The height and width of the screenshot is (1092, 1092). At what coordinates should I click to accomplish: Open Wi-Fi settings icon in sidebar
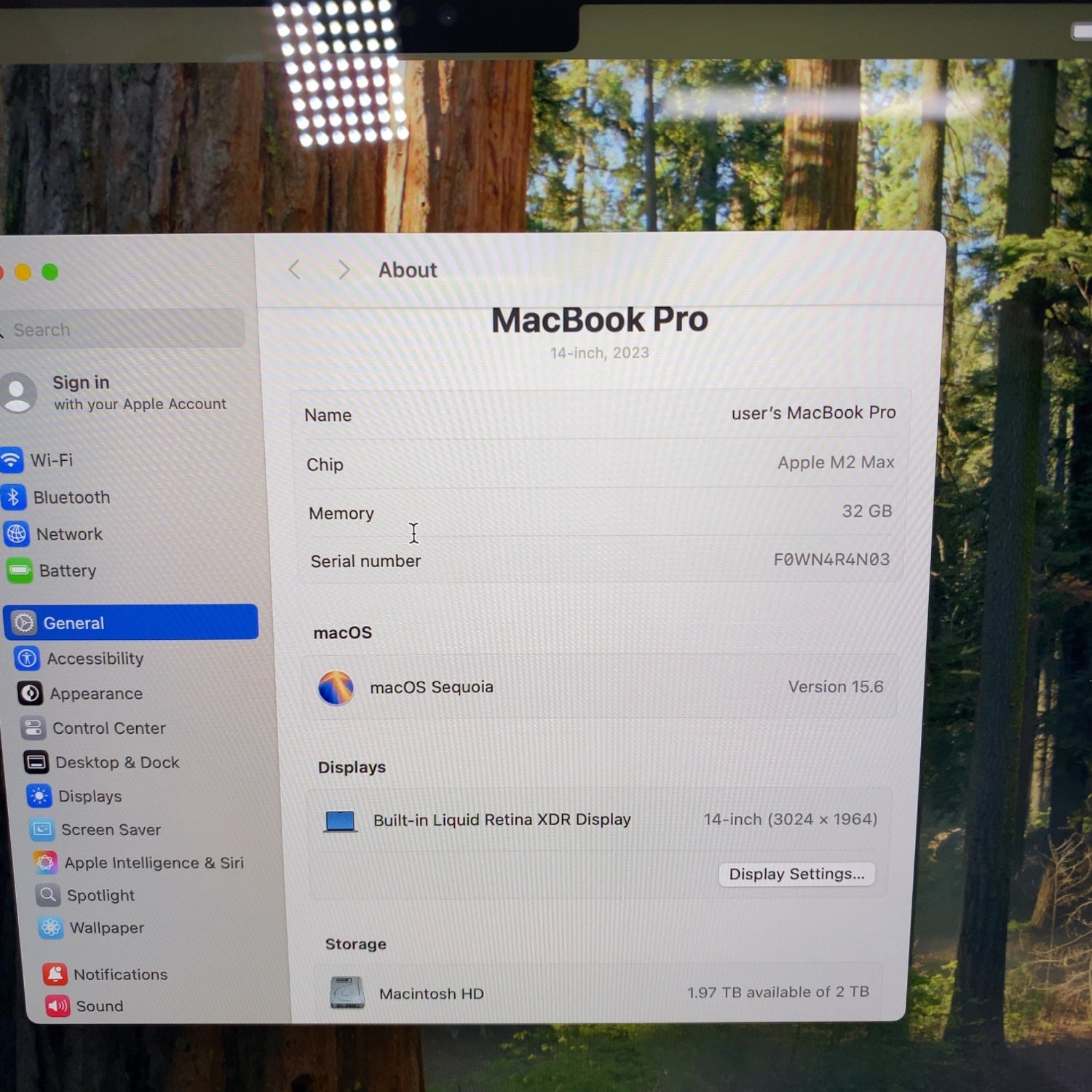(x=11, y=460)
